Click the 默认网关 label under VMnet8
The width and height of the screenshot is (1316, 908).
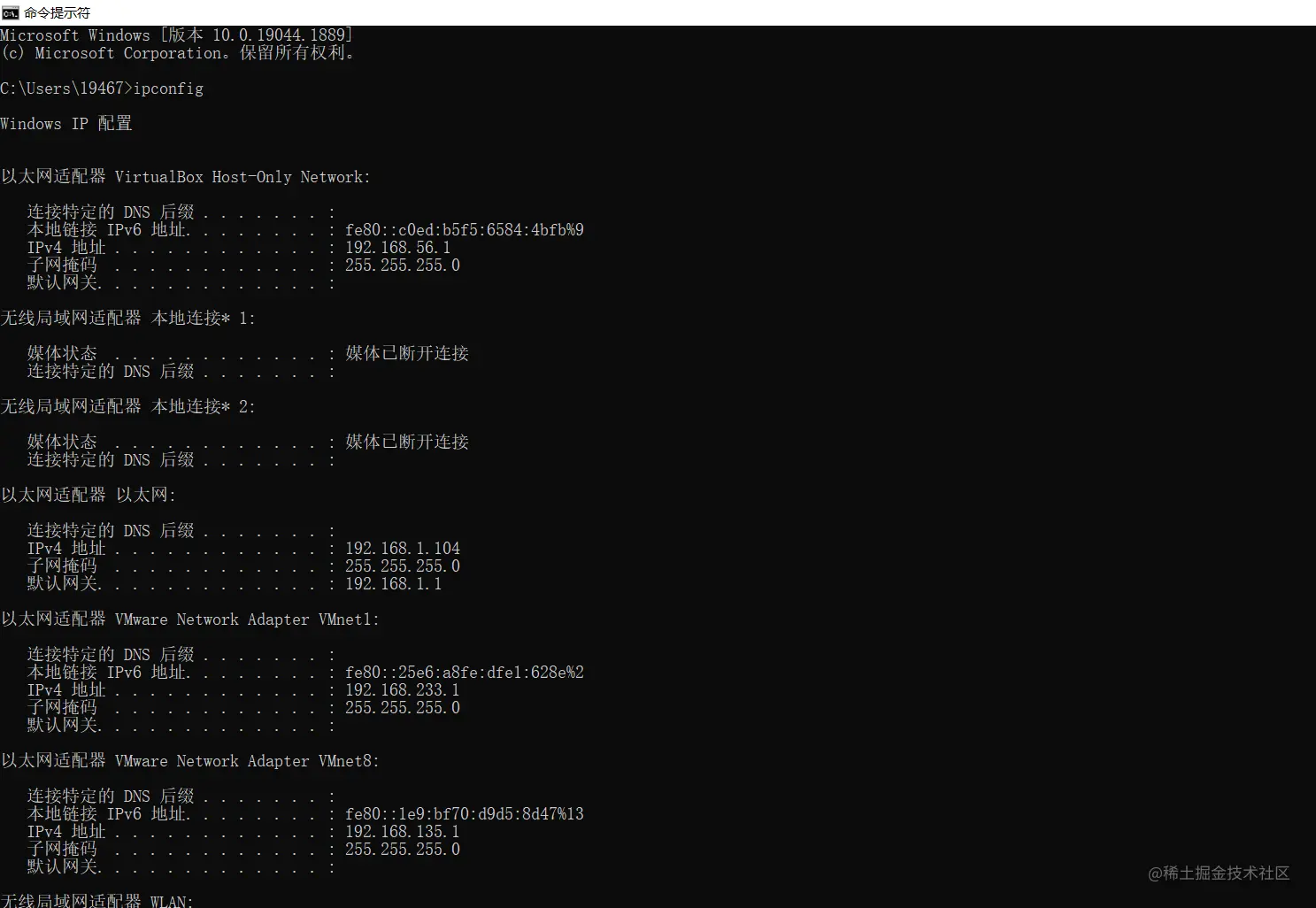pyautogui.click(x=64, y=867)
